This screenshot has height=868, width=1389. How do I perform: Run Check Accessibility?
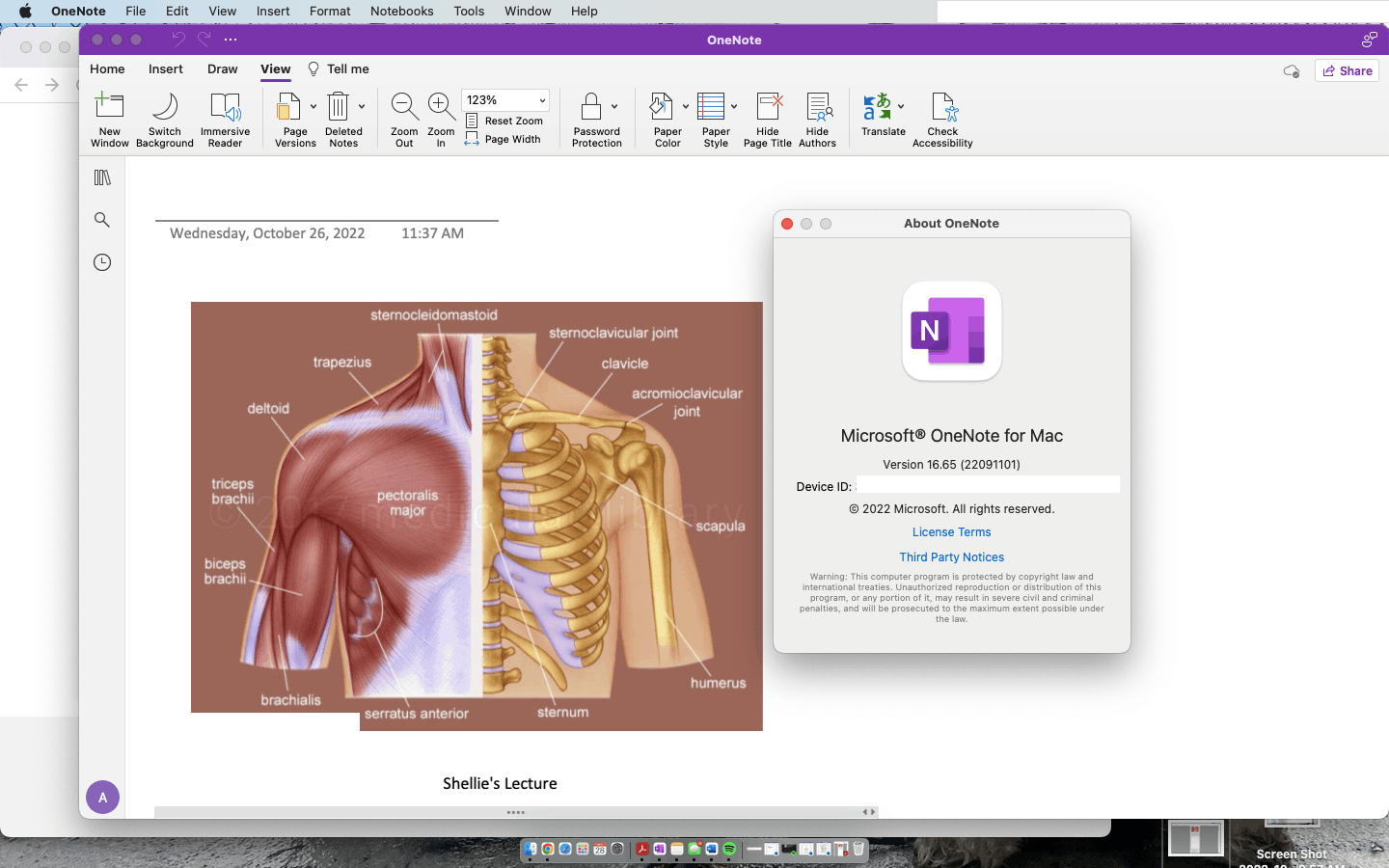pos(942,120)
